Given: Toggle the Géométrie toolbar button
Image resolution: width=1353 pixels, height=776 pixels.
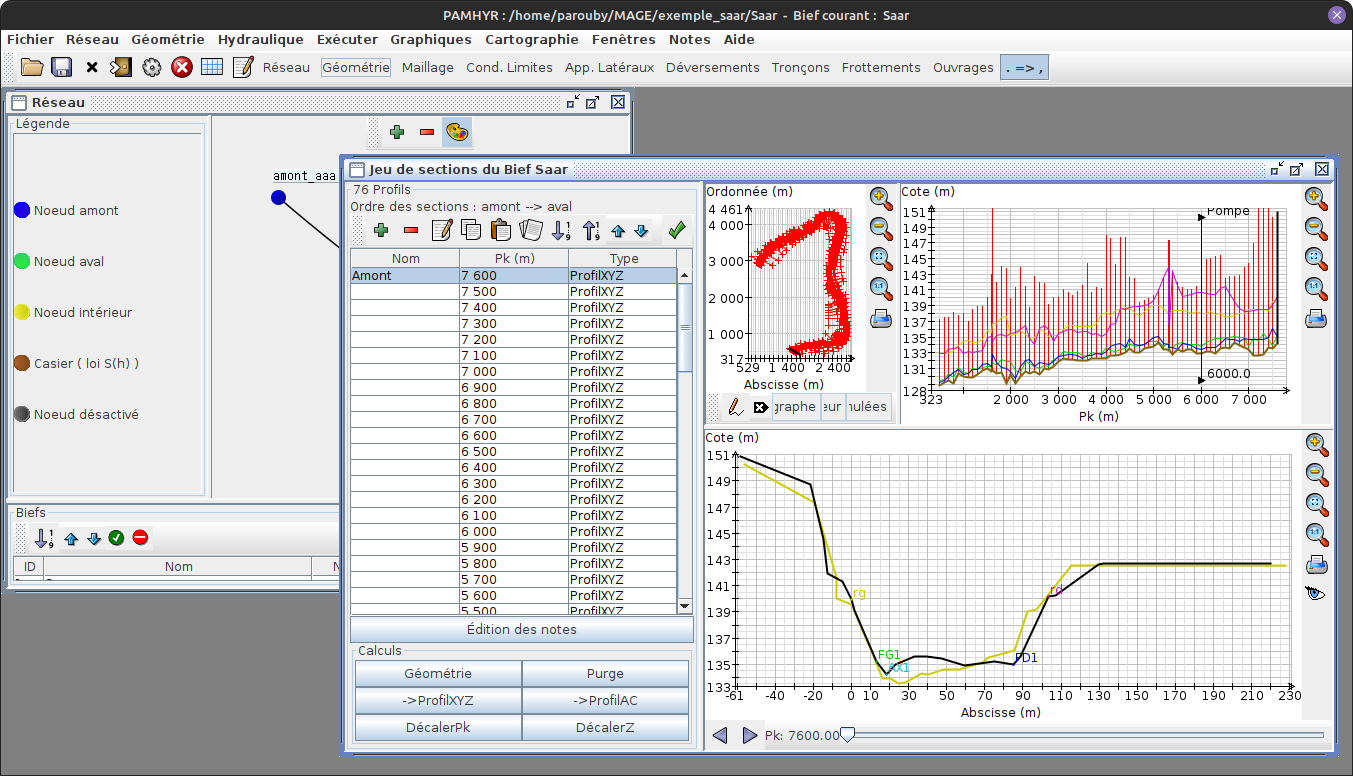Looking at the screenshot, I should 356,67.
